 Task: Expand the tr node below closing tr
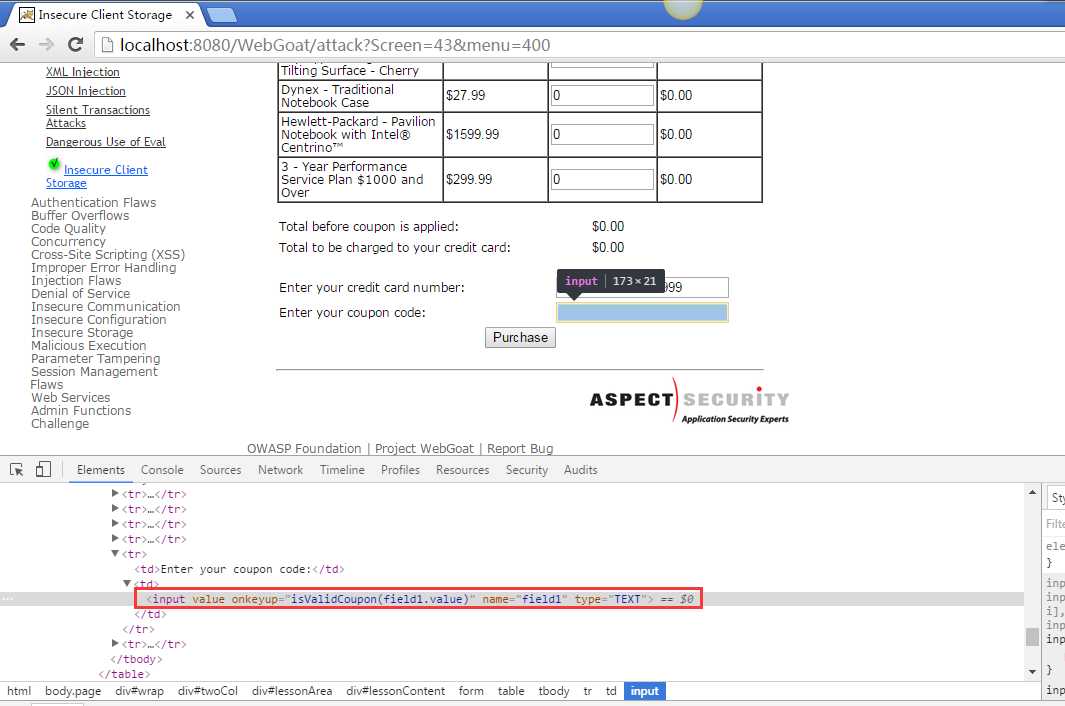[115, 643]
